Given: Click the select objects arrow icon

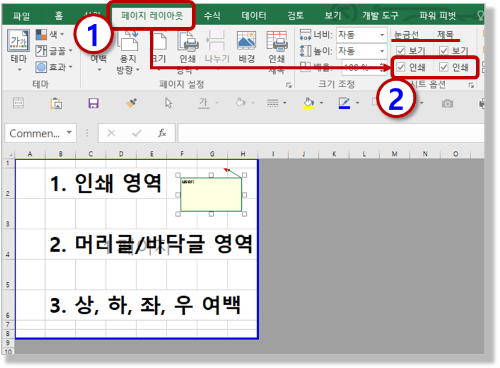Looking at the screenshot, I should tap(169, 103).
